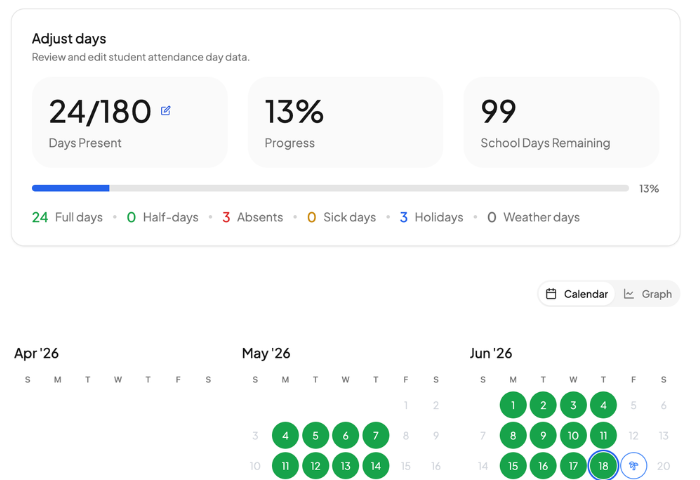Click the grayed June 5 date

click(633, 405)
